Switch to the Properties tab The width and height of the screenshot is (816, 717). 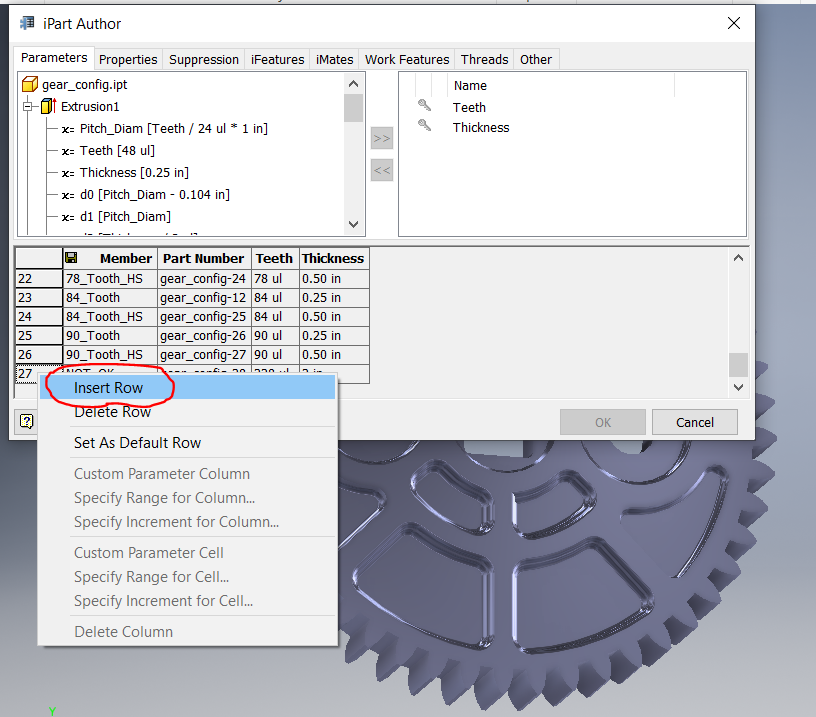coord(128,59)
